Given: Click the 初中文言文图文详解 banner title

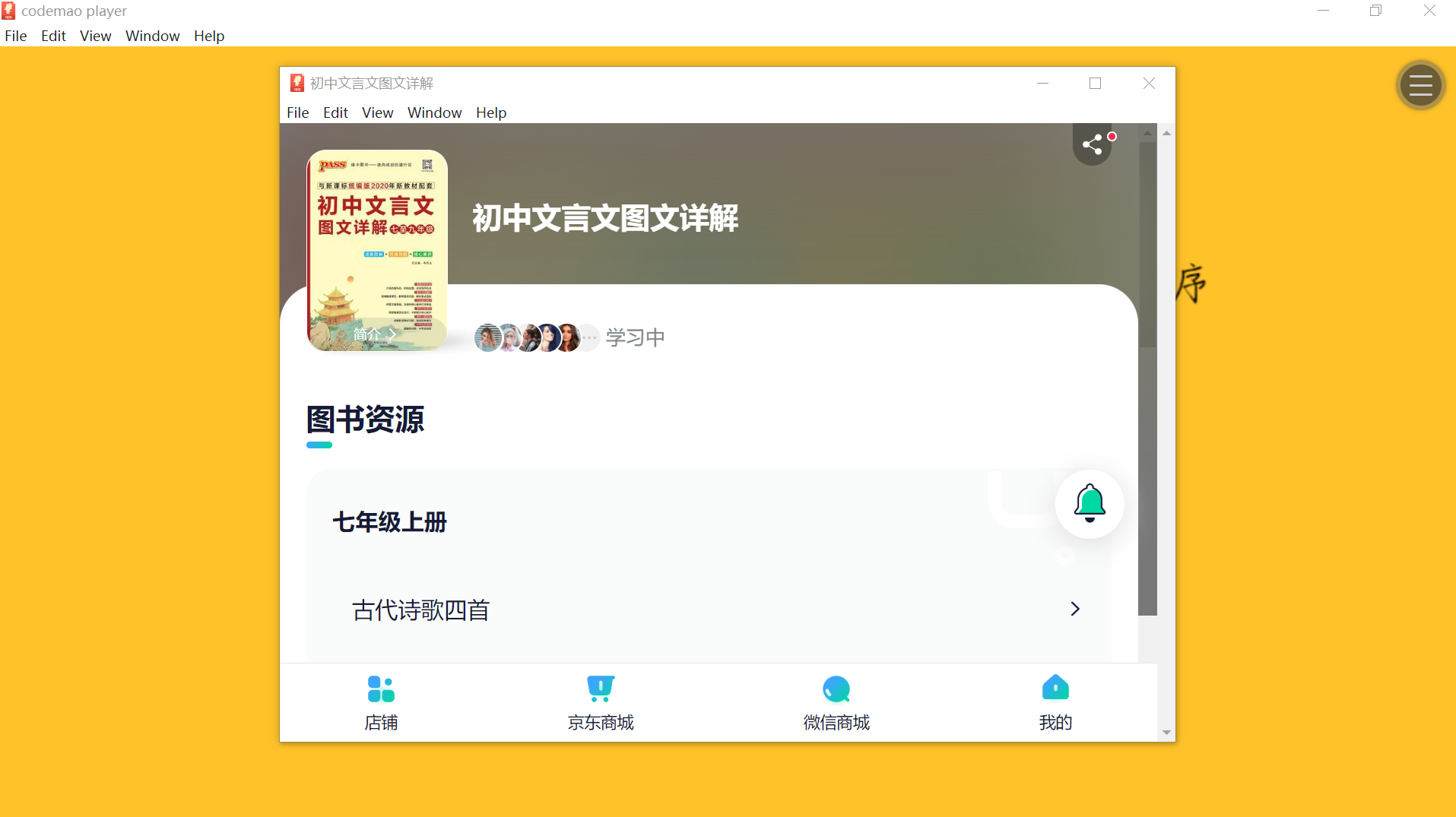Looking at the screenshot, I should [x=605, y=218].
